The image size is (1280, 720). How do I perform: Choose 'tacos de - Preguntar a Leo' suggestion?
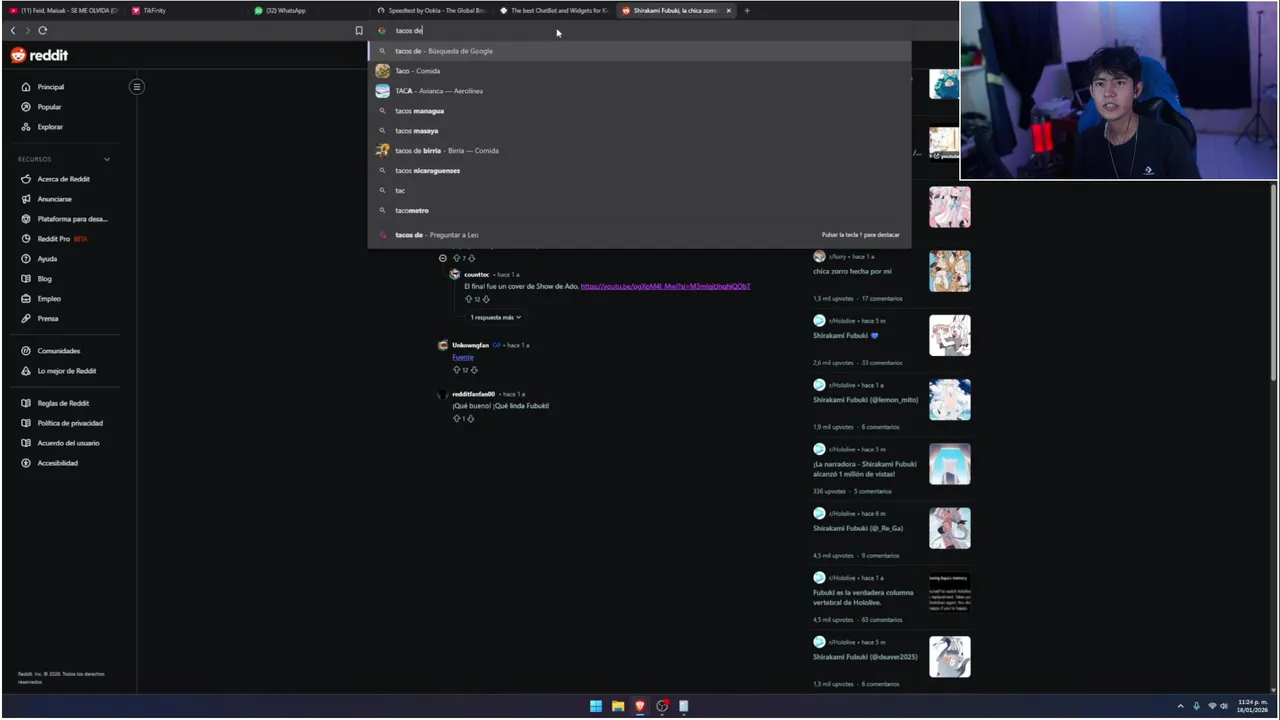tap(640, 235)
